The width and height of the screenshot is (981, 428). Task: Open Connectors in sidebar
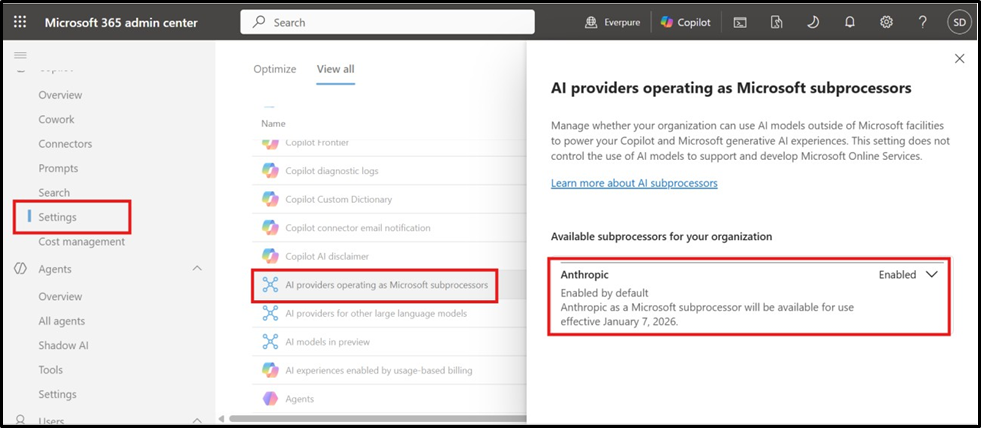coord(65,144)
